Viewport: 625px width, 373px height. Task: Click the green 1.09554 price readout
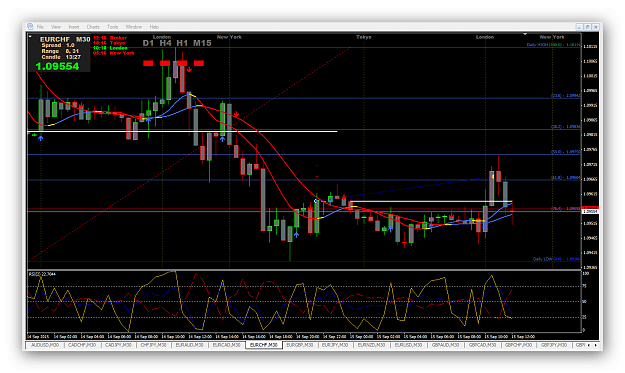pyautogui.click(x=57, y=67)
